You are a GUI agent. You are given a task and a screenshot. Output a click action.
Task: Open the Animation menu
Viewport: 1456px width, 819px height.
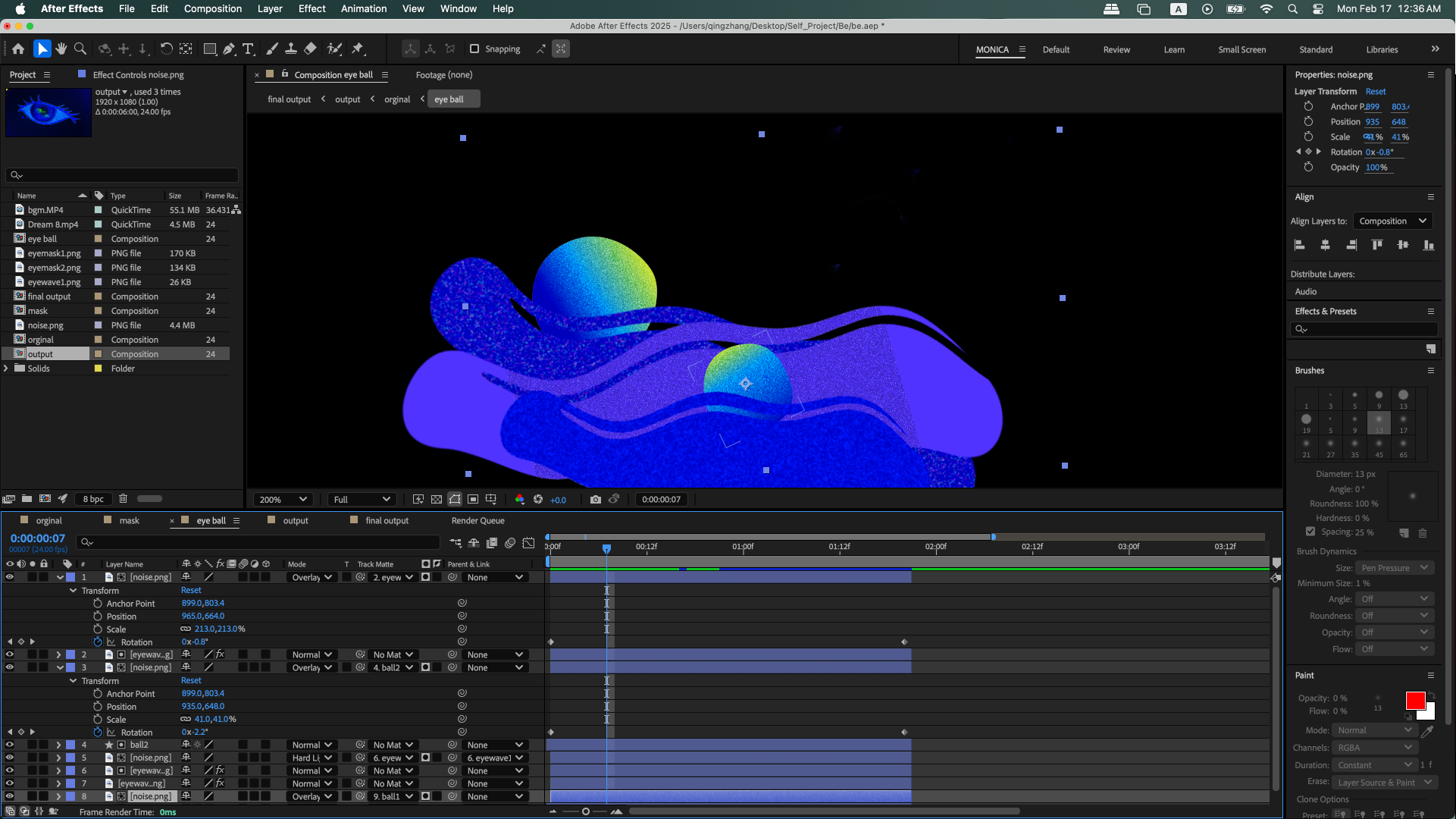[364, 8]
